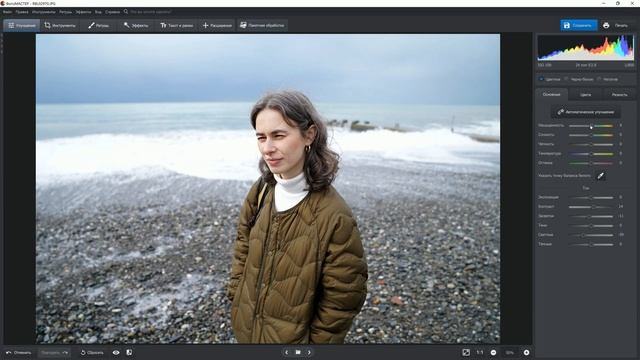This screenshot has height=360, width=640.
Task: Click the before/after compare icon
Action: coord(129,353)
